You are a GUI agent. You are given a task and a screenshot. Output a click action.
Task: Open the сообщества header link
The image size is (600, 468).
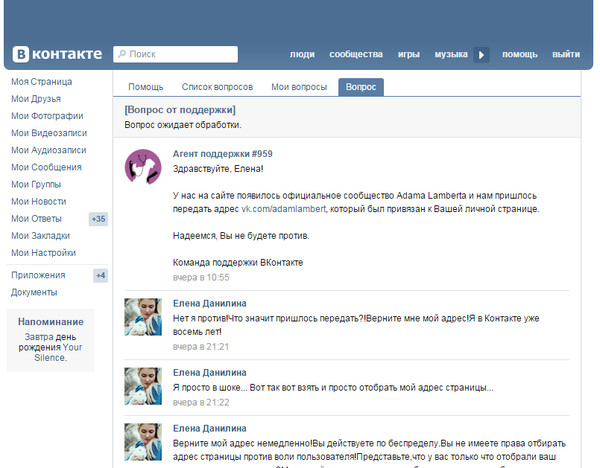click(x=356, y=54)
